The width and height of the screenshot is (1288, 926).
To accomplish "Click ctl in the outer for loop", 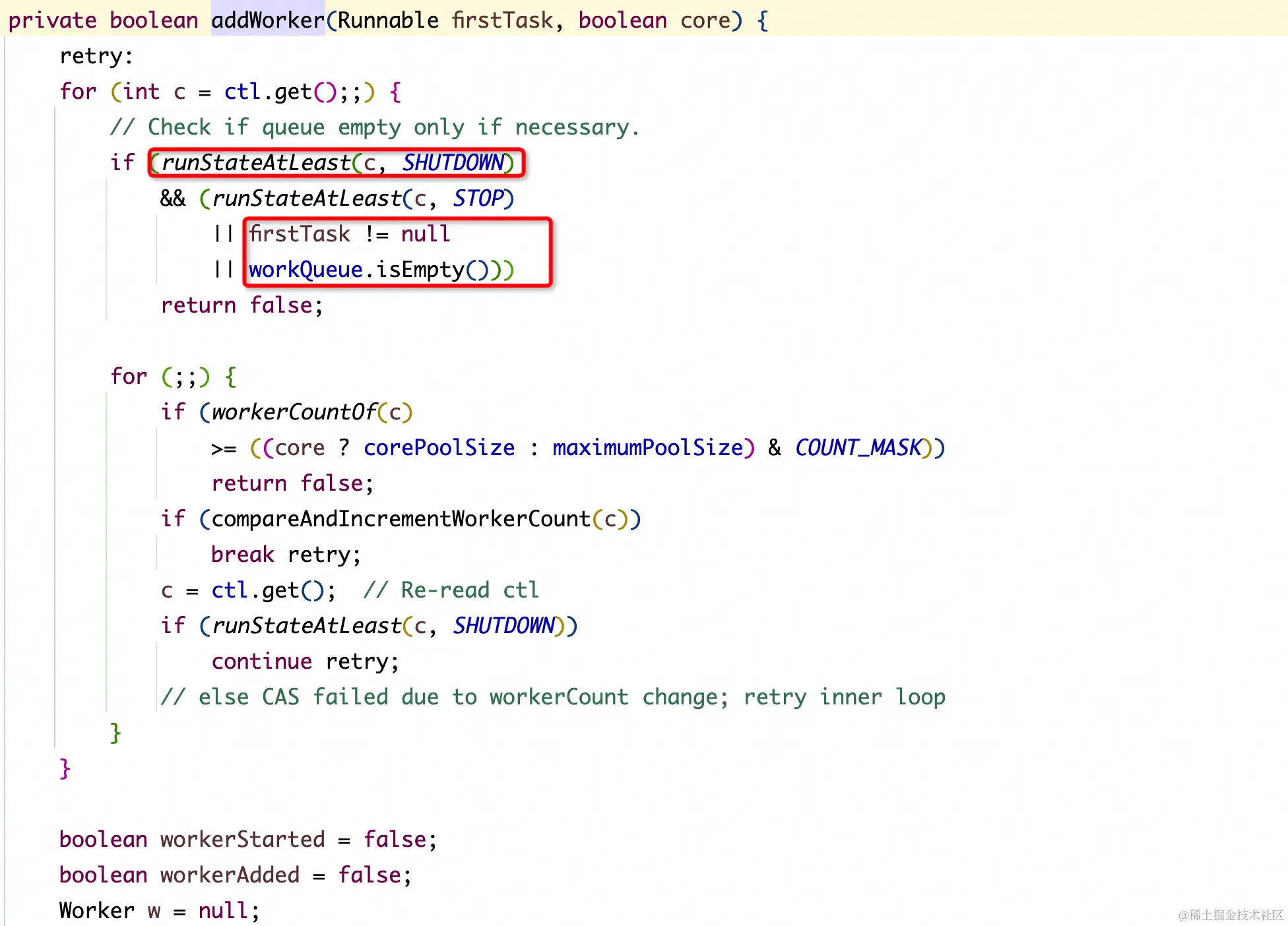I will tap(242, 92).
